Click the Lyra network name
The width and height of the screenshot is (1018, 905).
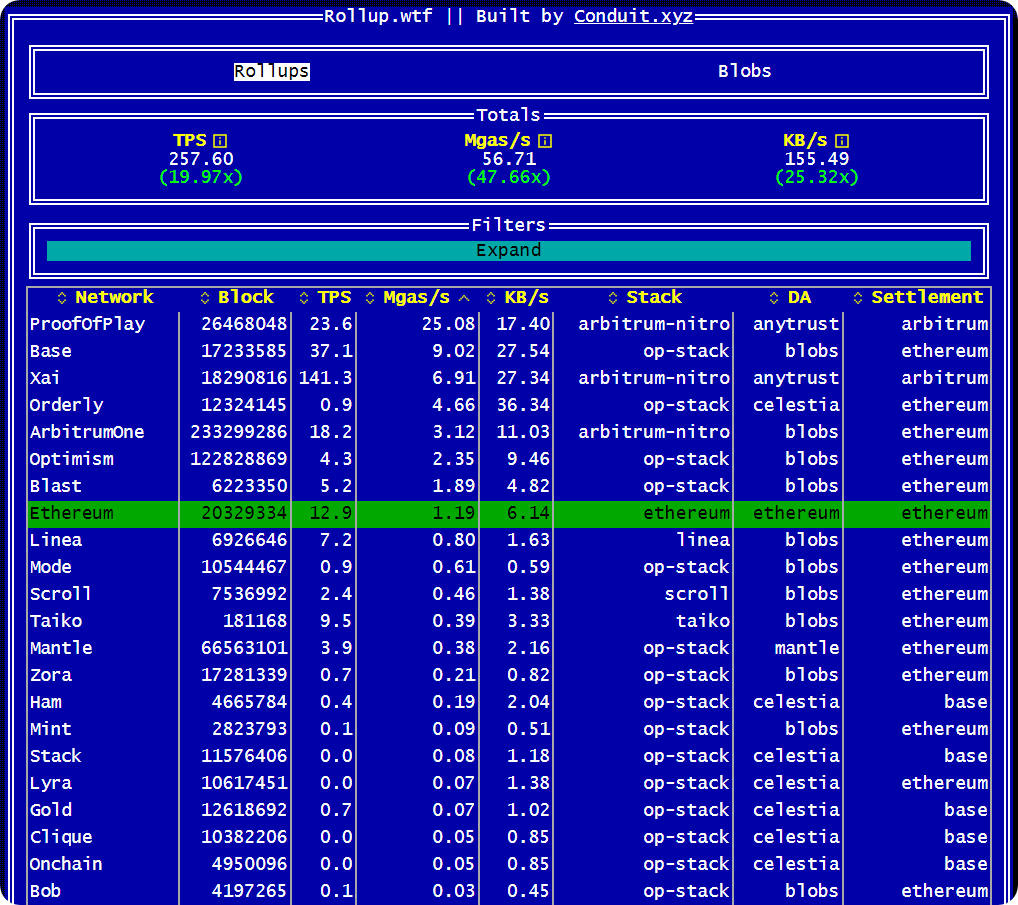click(51, 784)
